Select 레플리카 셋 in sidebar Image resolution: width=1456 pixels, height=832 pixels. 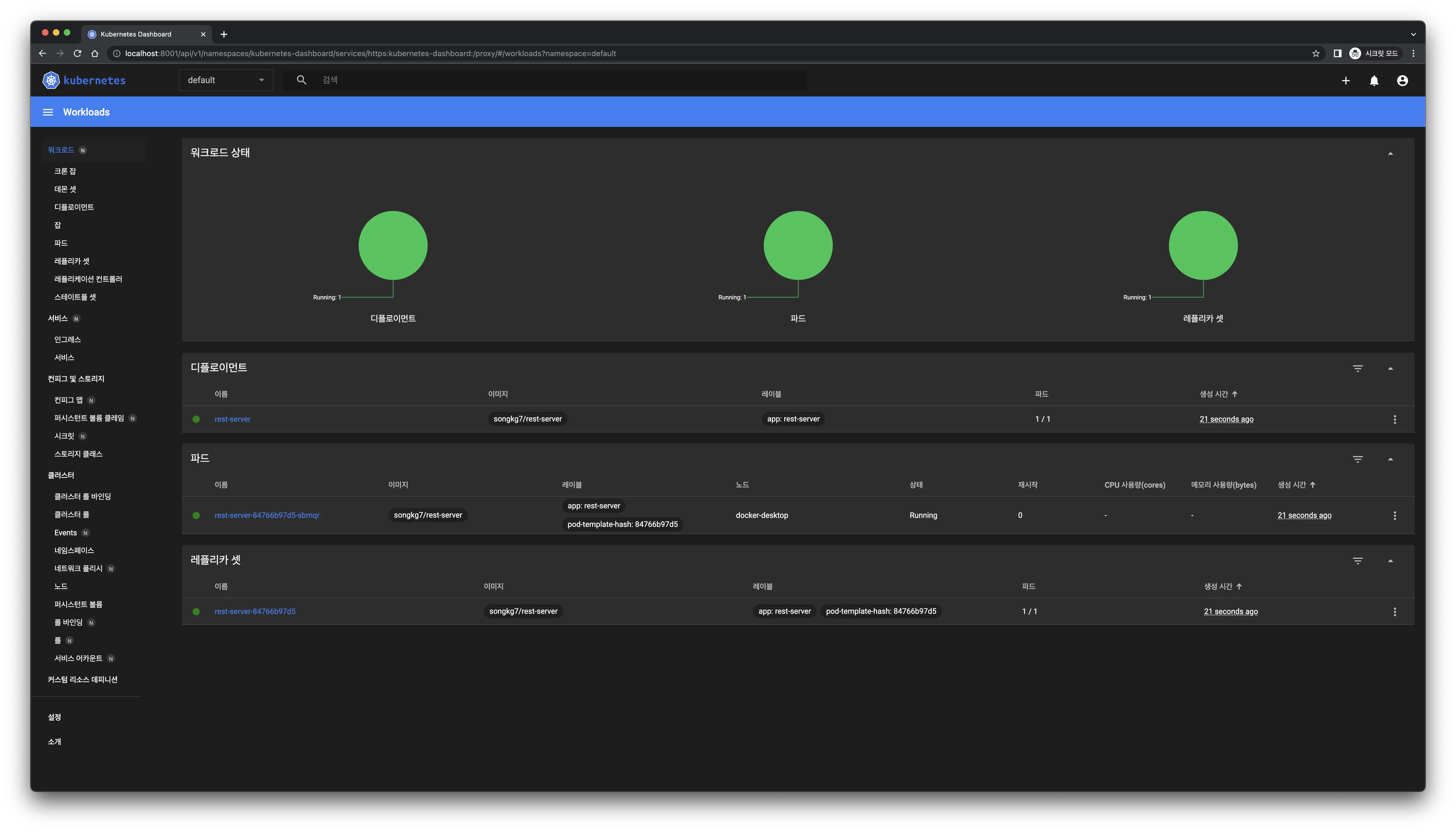(x=71, y=261)
